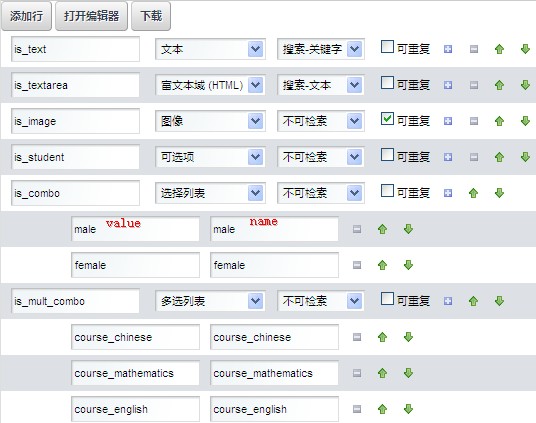536x423 pixels.
Task: Move is_text row up
Action: (x=499, y=49)
